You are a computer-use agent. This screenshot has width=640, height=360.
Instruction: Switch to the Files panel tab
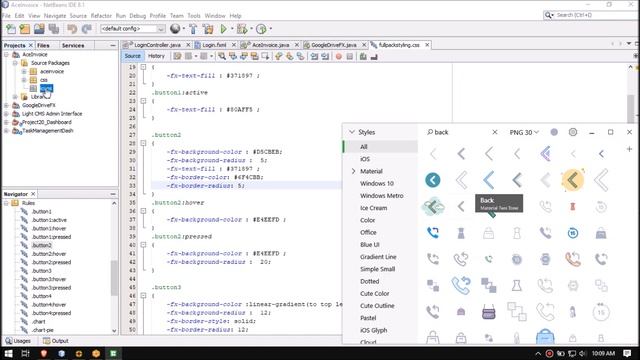coord(43,45)
